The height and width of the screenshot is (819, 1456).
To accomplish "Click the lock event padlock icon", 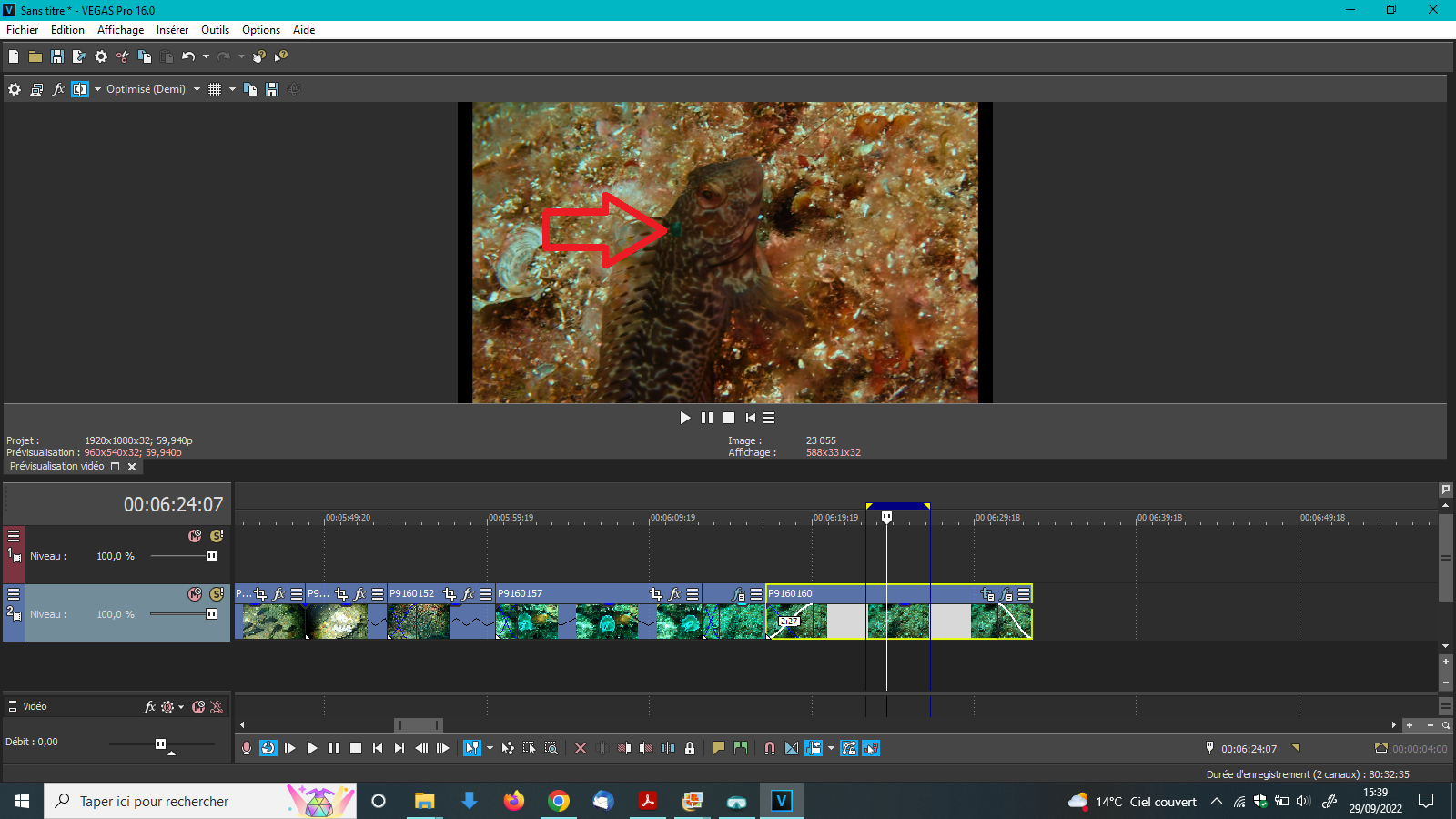I will [x=690, y=748].
